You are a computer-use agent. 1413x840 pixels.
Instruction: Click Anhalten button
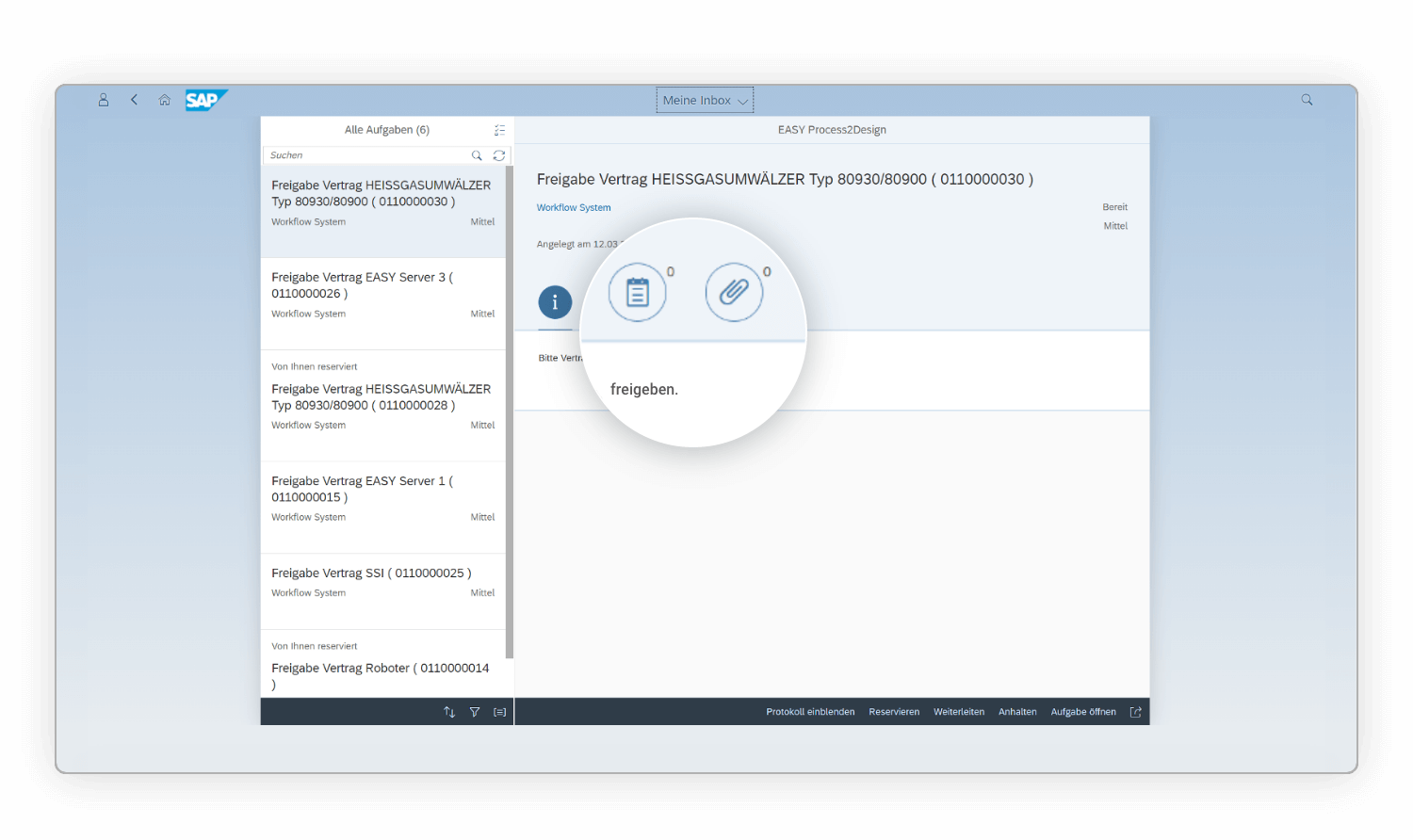tap(1017, 712)
